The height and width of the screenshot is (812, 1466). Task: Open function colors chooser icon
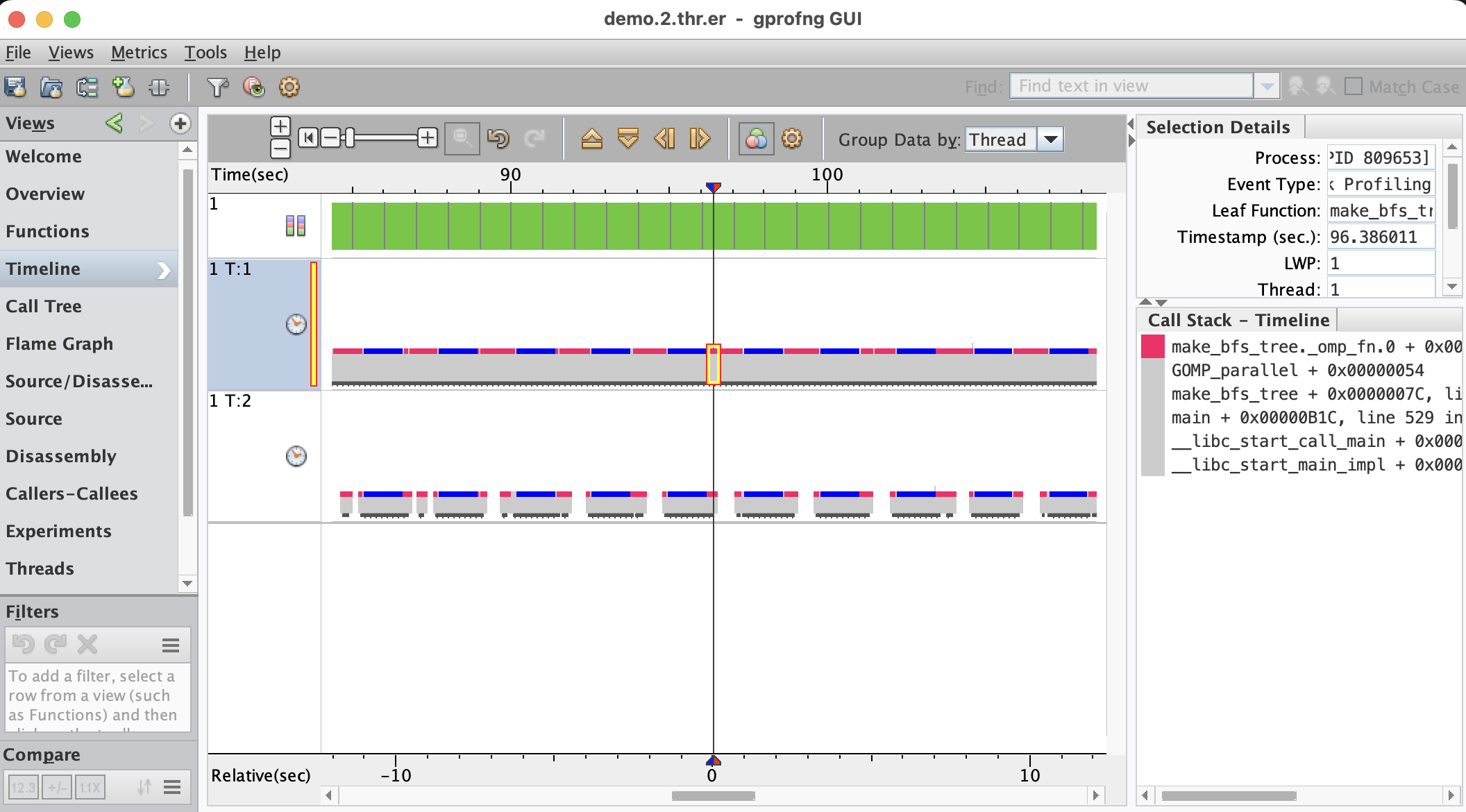pyautogui.click(x=756, y=139)
